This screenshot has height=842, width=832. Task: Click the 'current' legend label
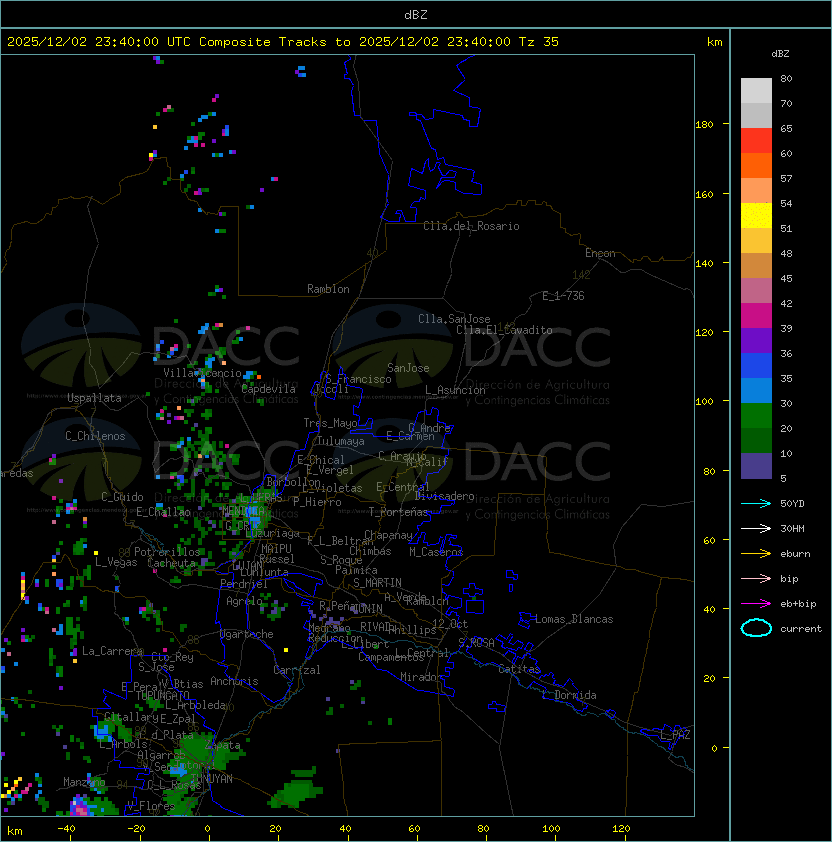pyautogui.click(x=801, y=629)
